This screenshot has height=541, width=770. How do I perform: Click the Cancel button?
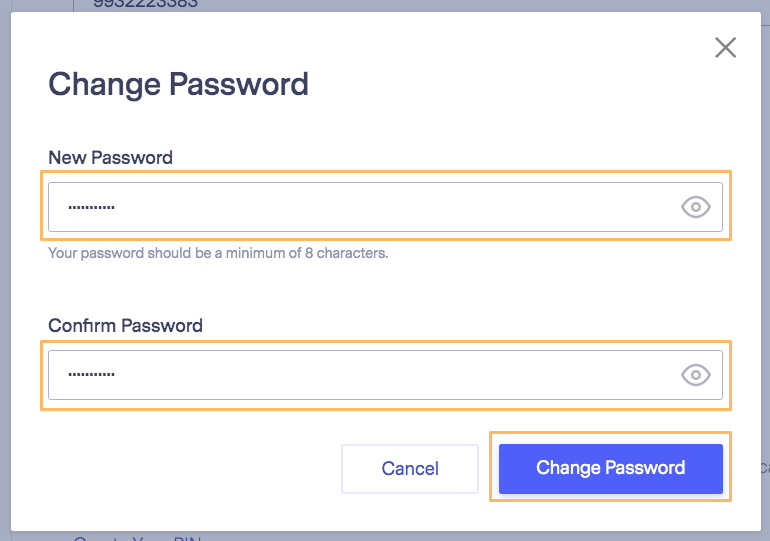[x=410, y=469]
